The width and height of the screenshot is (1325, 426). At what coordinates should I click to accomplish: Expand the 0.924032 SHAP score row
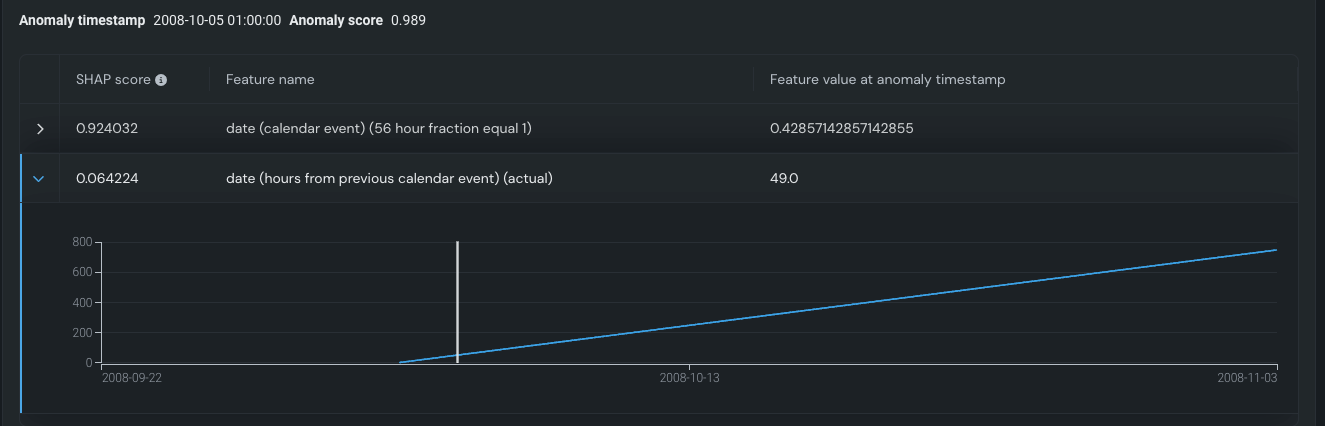[40, 129]
